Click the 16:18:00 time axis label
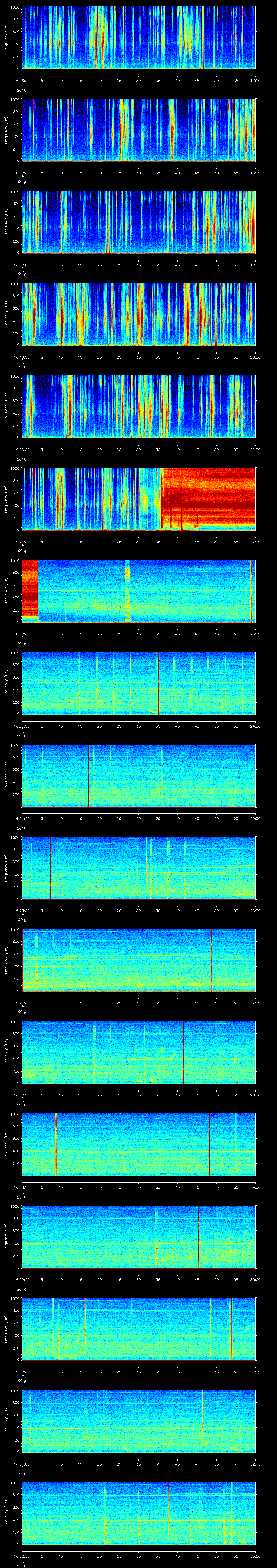This screenshot has height=1568, width=277. coord(21,265)
